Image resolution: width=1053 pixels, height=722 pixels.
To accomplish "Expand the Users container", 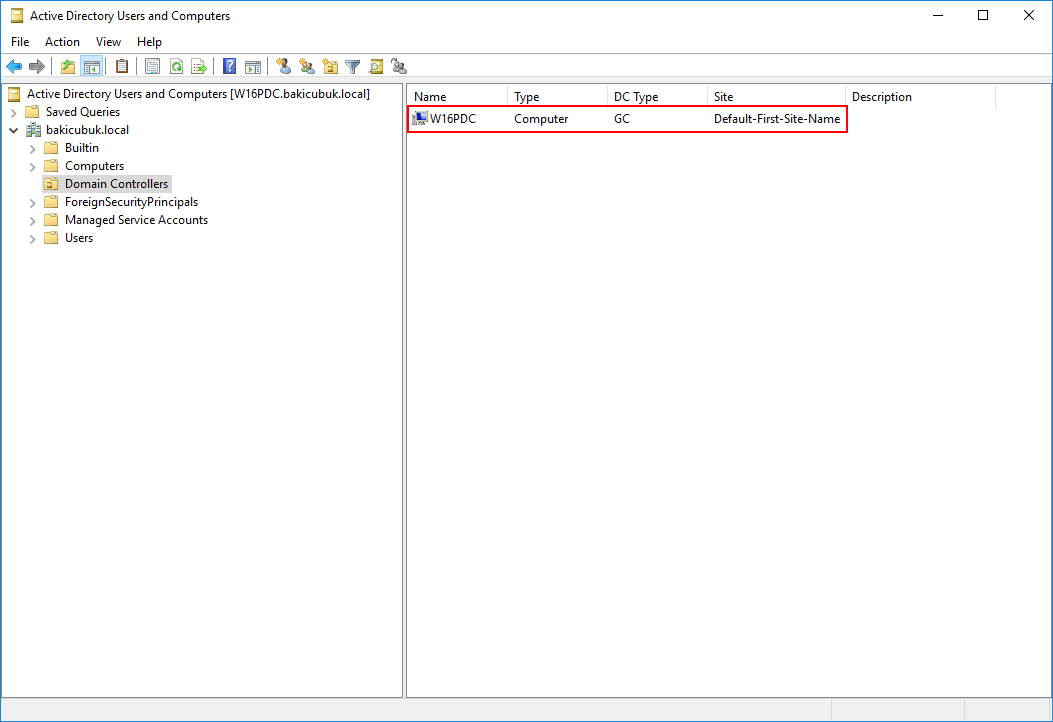I will (32, 238).
